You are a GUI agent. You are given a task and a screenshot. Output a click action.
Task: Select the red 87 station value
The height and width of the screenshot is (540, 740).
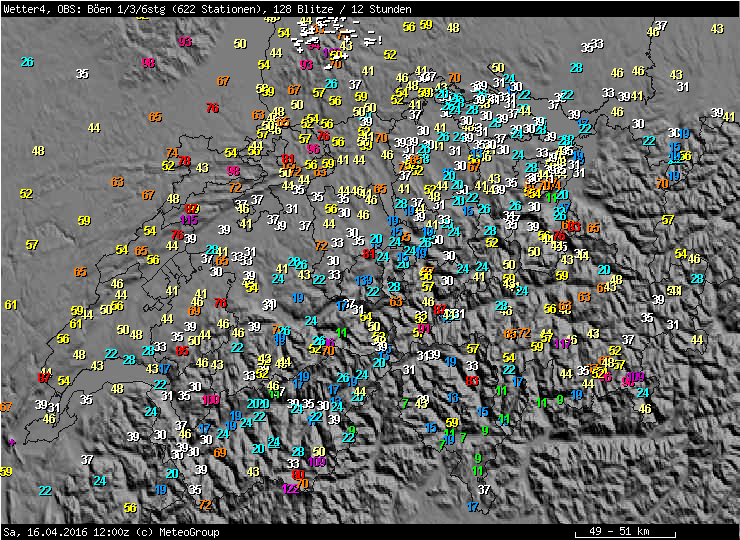(x=44, y=377)
